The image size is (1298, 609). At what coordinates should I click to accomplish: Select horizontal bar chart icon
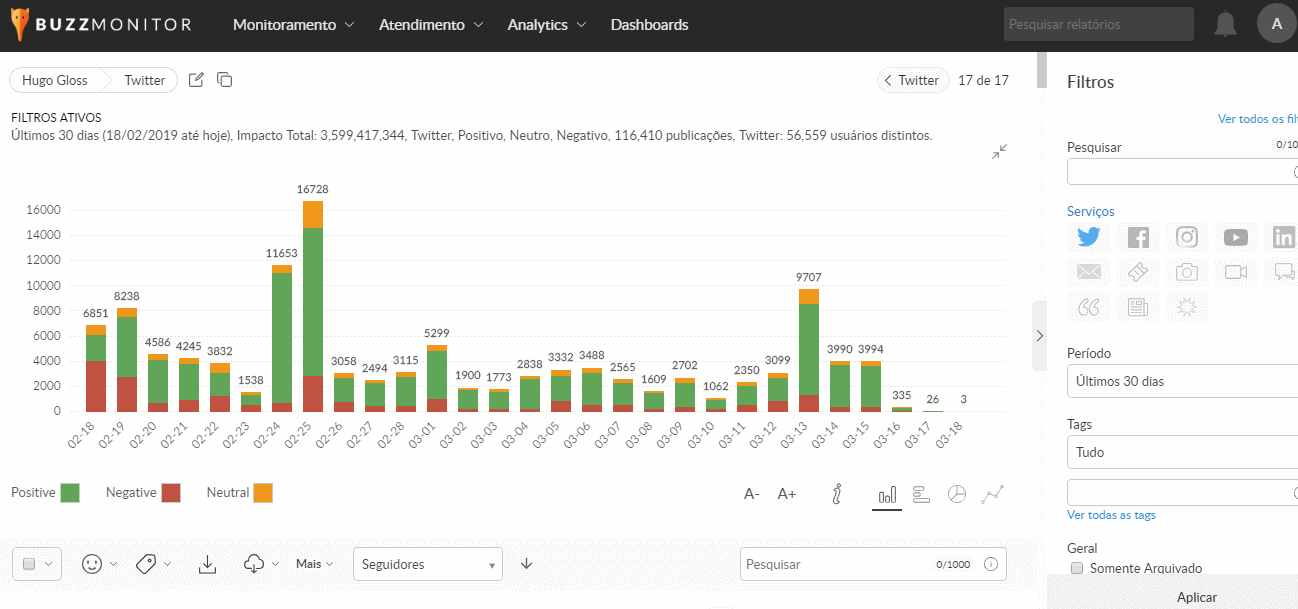pos(922,494)
